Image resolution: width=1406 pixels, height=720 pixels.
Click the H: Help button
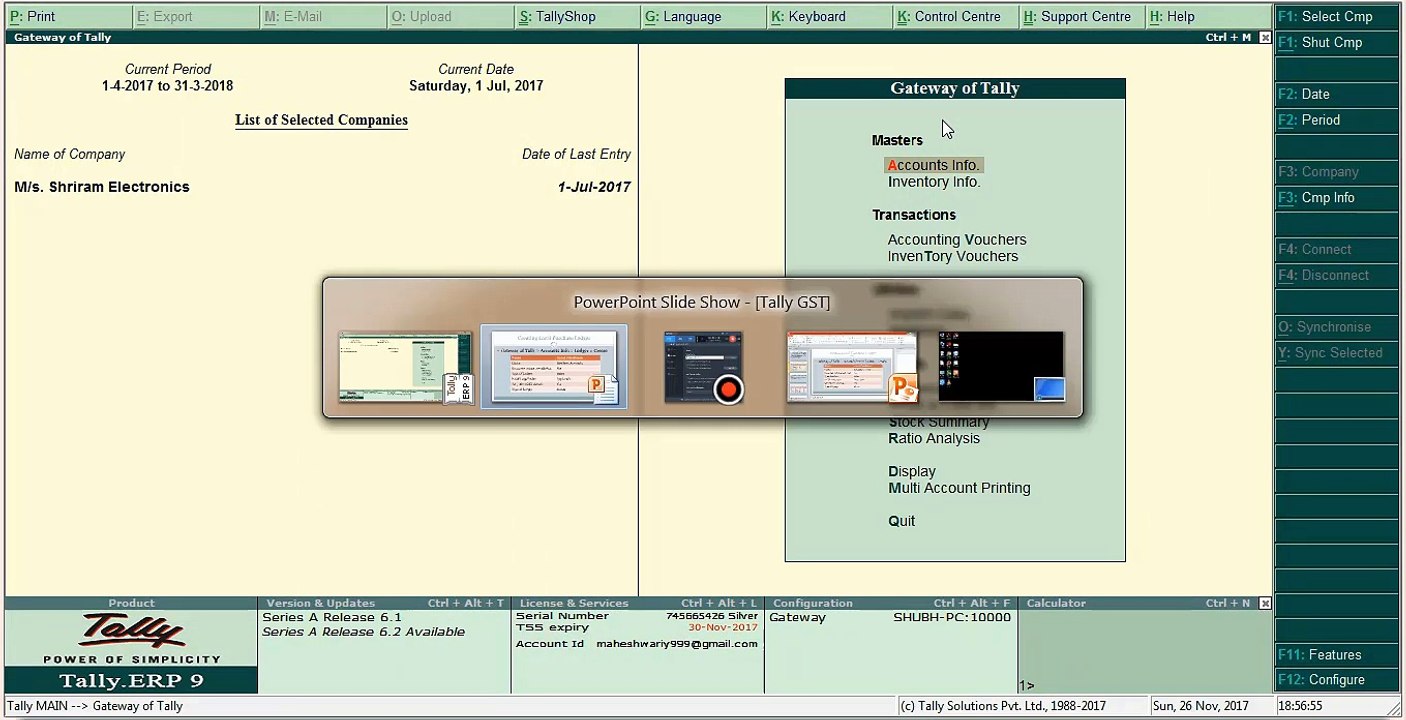click(x=1209, y=16)
